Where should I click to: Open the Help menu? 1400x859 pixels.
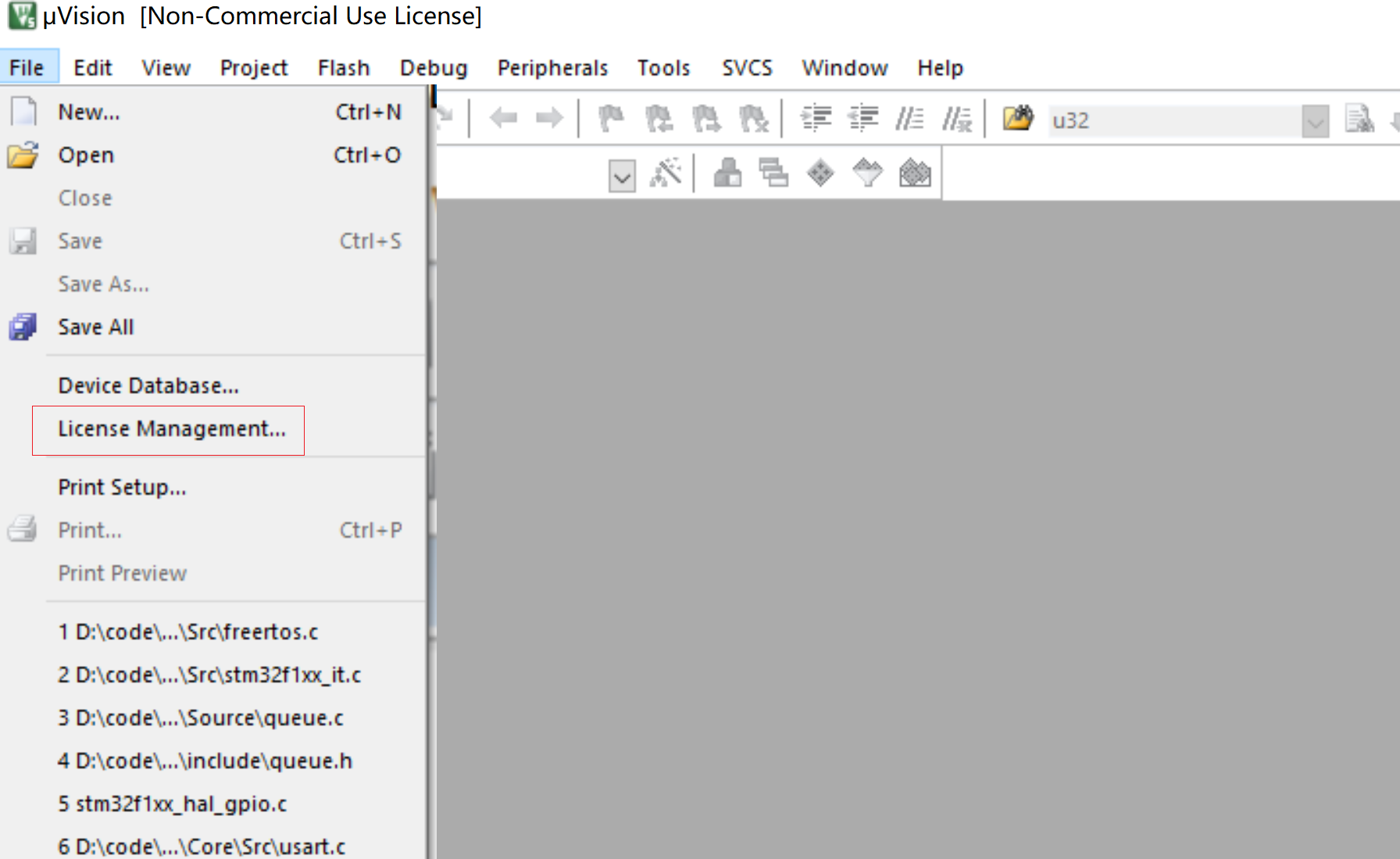coord(940,68)
